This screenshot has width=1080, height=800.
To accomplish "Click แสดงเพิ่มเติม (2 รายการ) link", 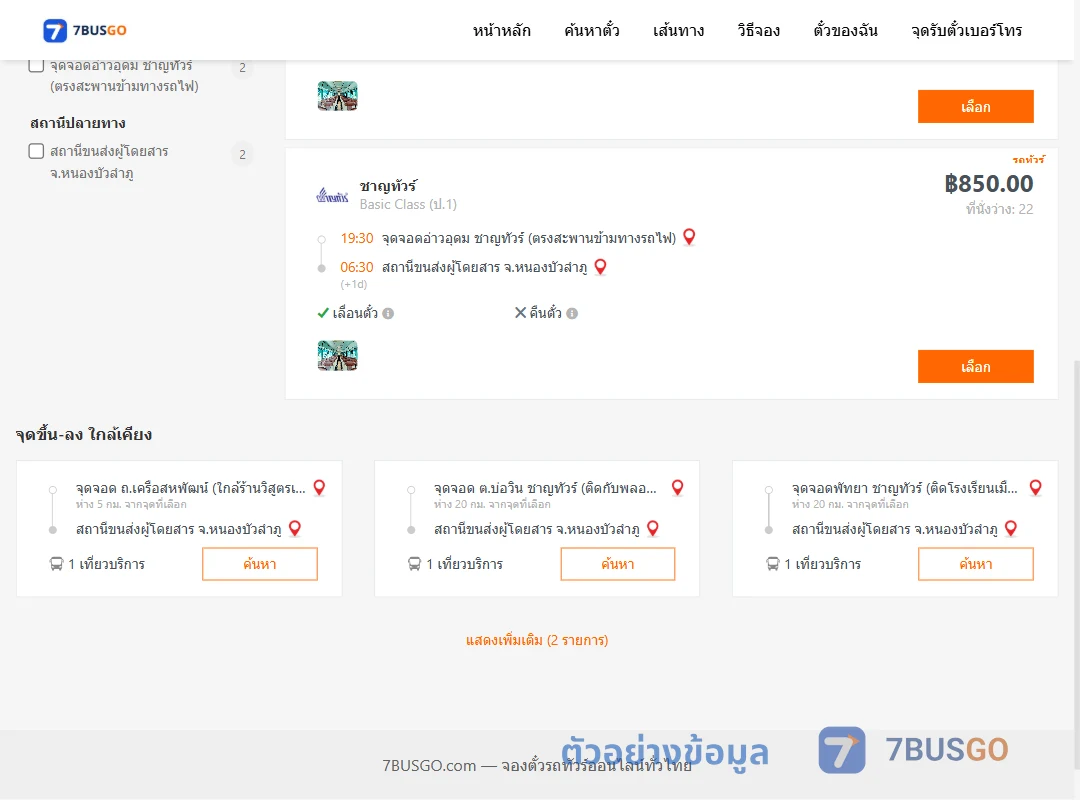I will pyautogui.click(x=537, y=640).
